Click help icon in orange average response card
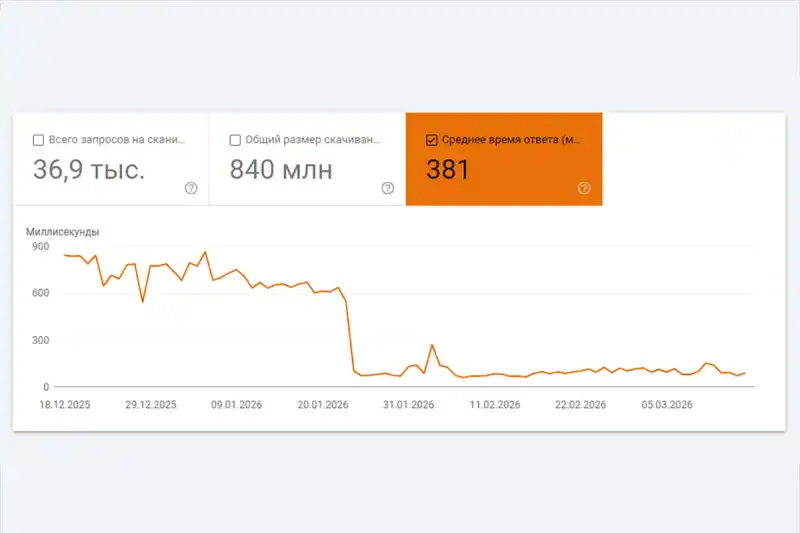800x533 pixels. 584,188
